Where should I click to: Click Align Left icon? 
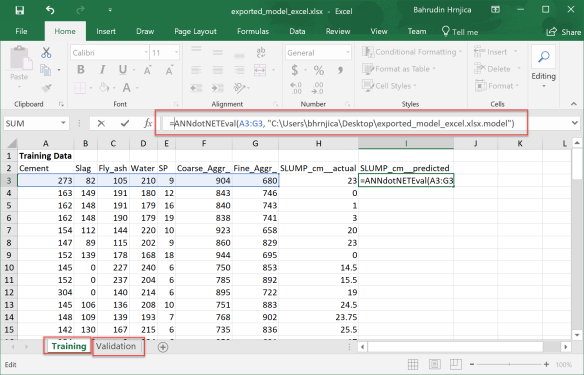196,70
